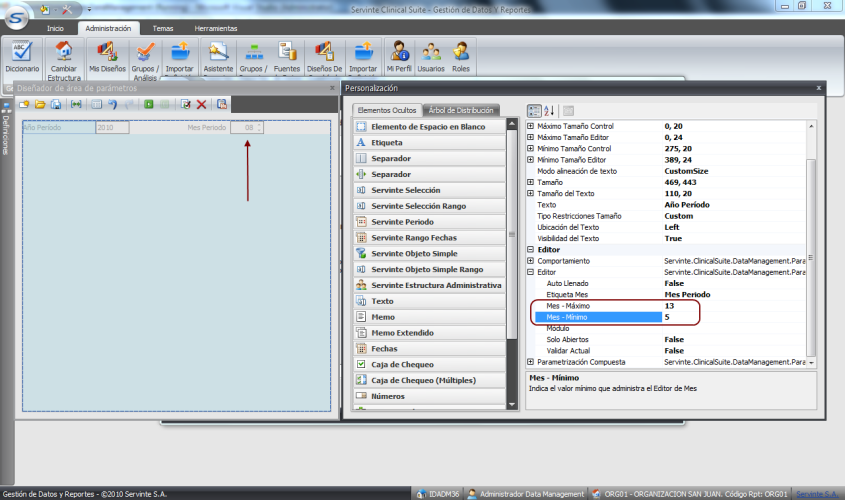Expand the Tamaño property node
Screen dimensions: 845x500
[x=530, y=183]
